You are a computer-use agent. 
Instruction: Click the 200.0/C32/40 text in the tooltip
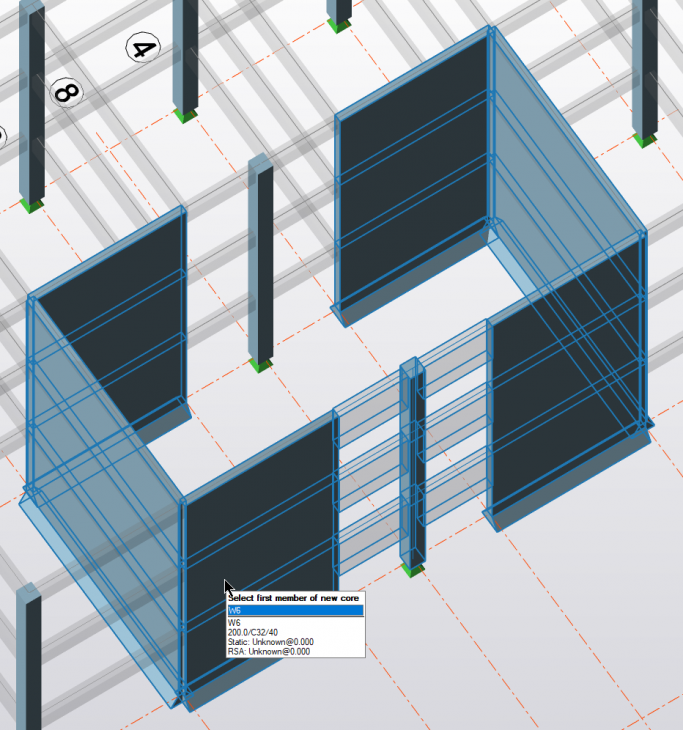(x=253, y=632)
